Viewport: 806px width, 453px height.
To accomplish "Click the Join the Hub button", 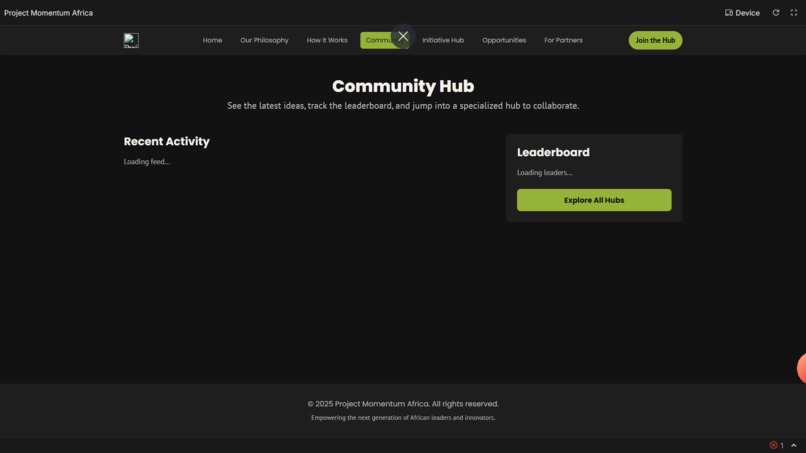I will tap(655, 40).
